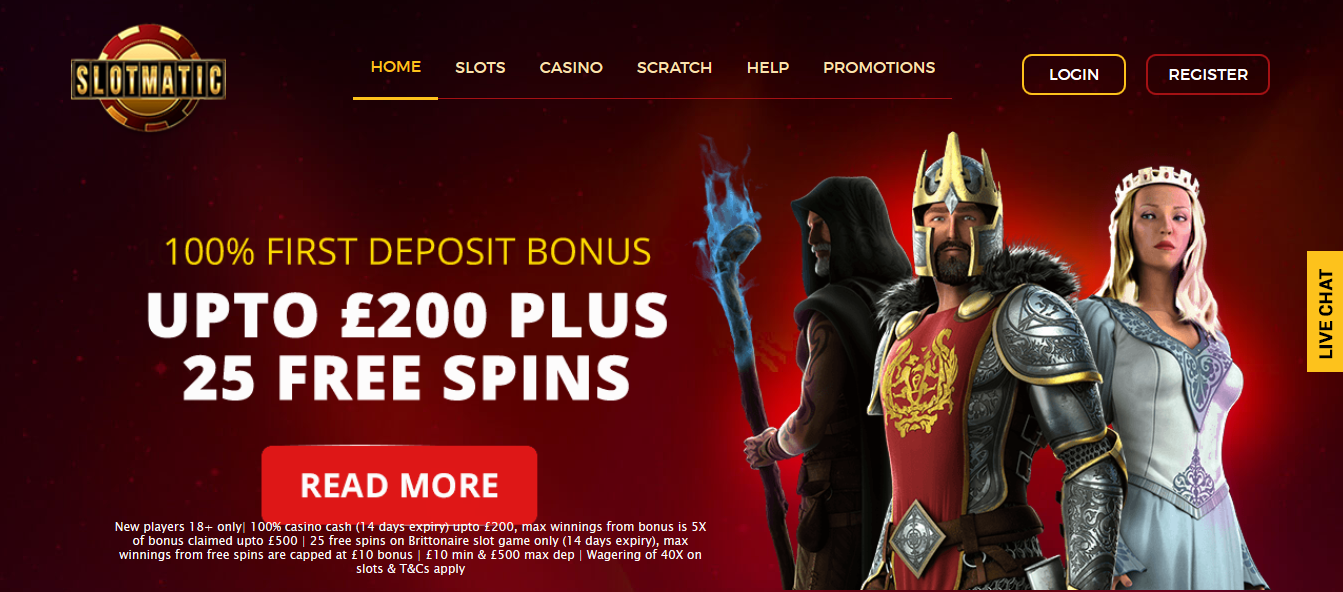Click the REGISTER button

pyautogui.click(x=1208, y=74)
